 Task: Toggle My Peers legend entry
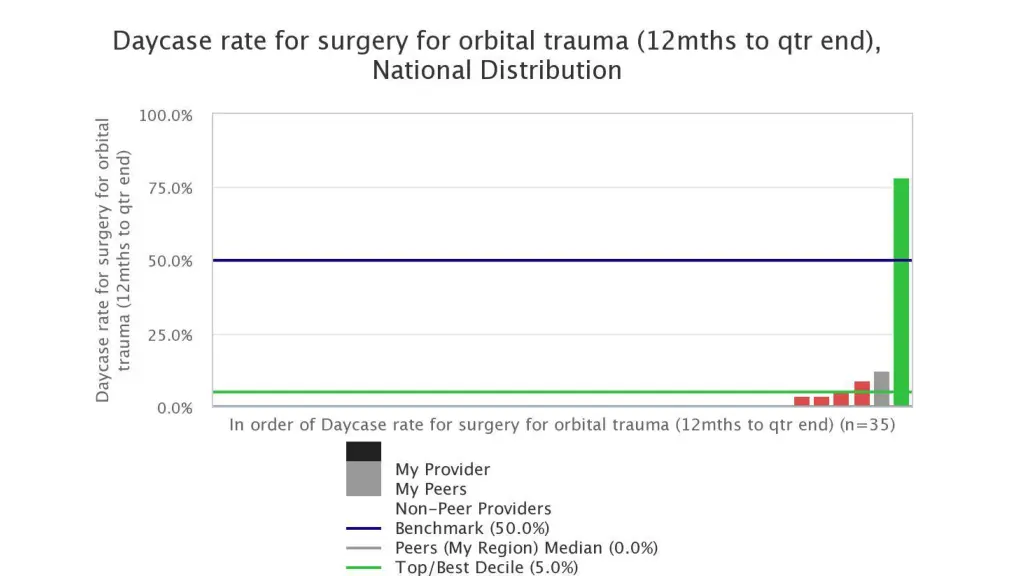coord(431,489)
